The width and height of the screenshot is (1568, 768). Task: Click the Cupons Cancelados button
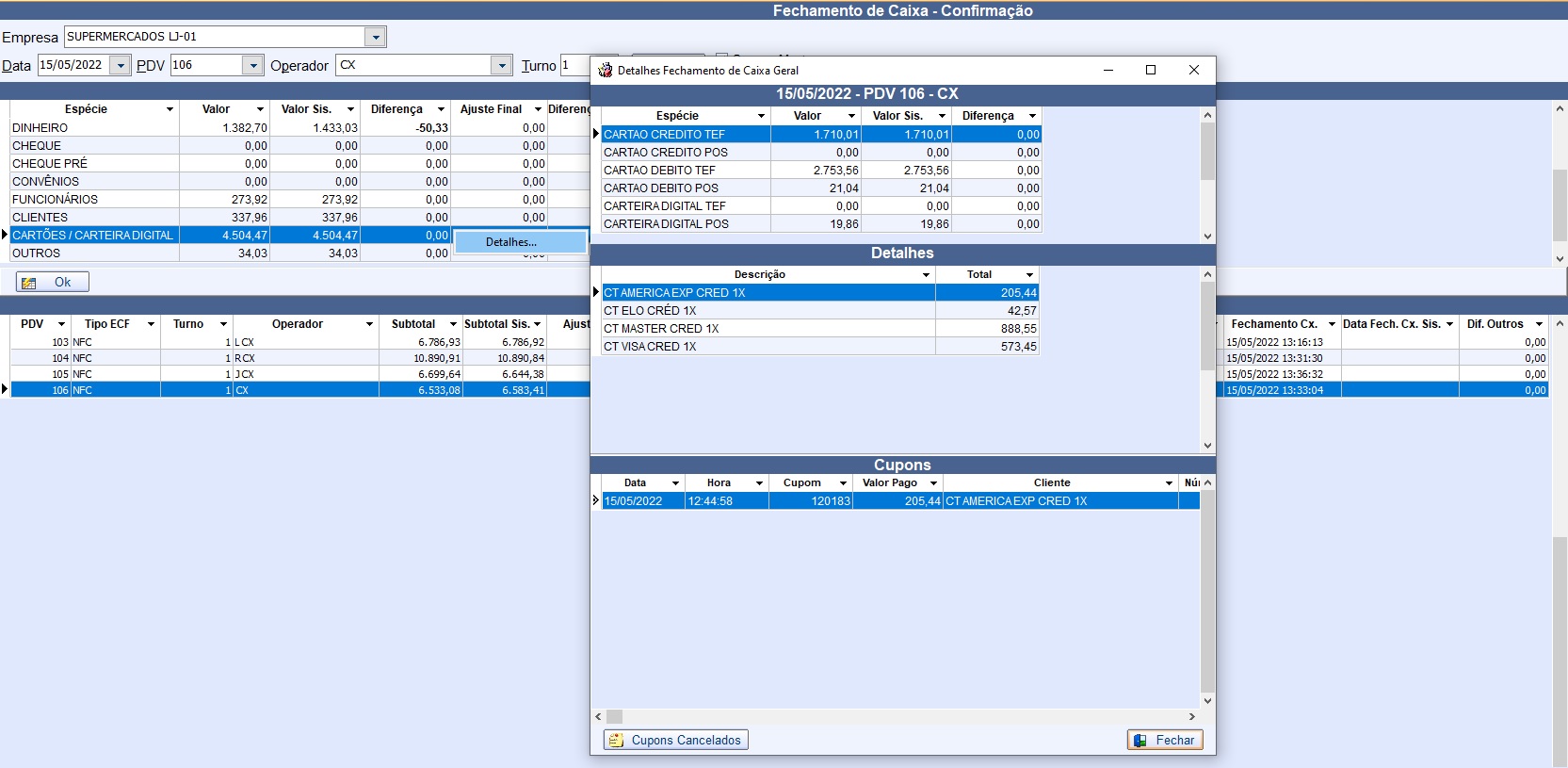click(675, 740)
